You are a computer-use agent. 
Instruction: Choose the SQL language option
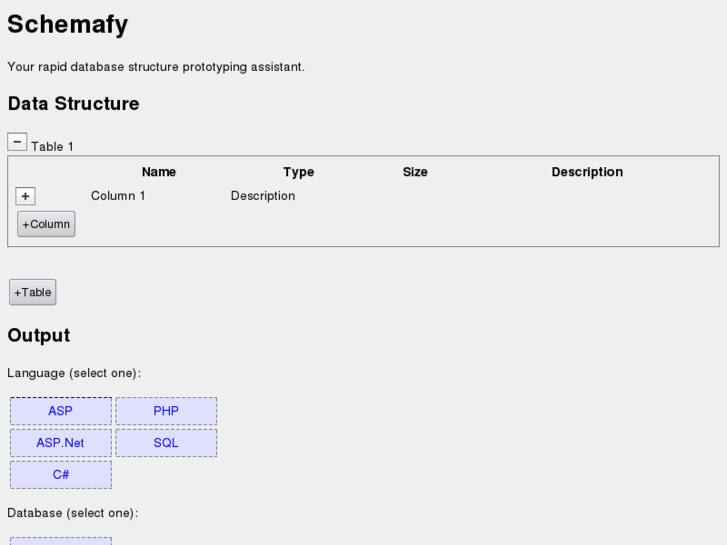pyautogui.click(x=166, y=443)
